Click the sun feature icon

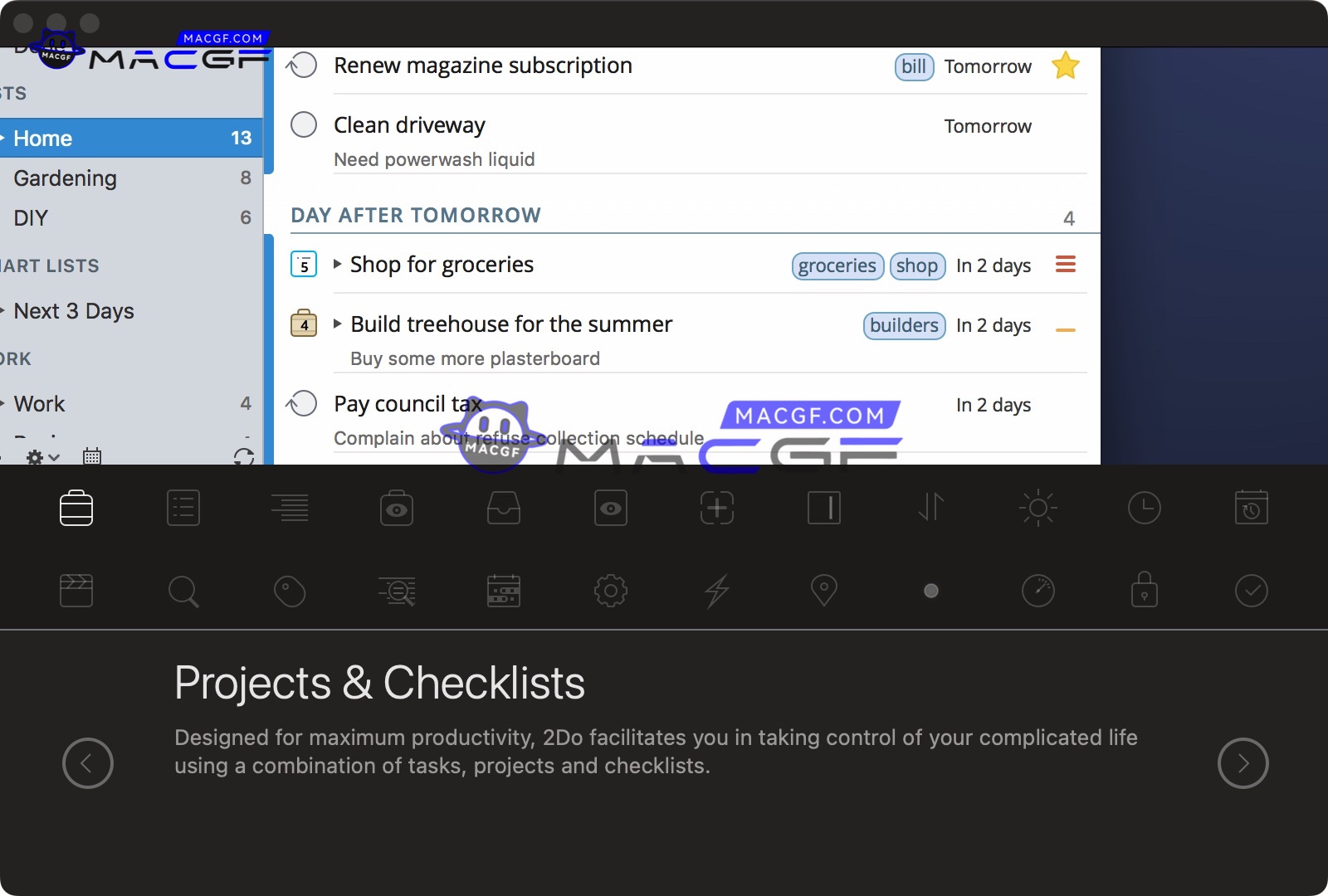click(1037, 508)
